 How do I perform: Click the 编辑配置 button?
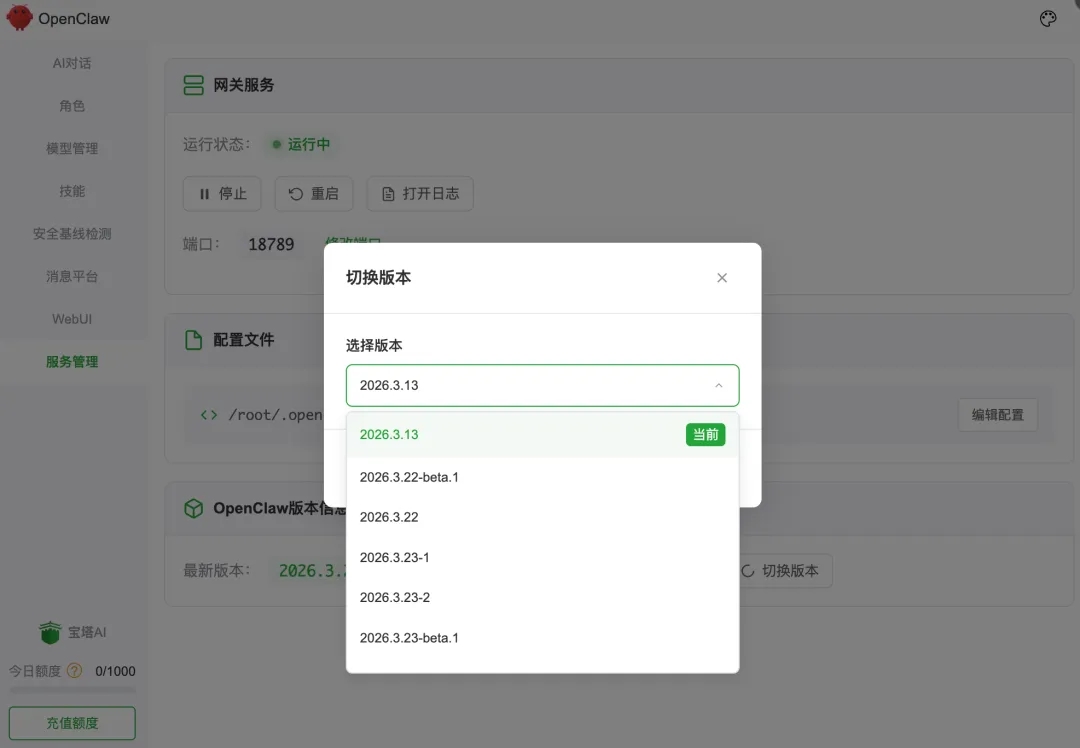pos(997,414)
